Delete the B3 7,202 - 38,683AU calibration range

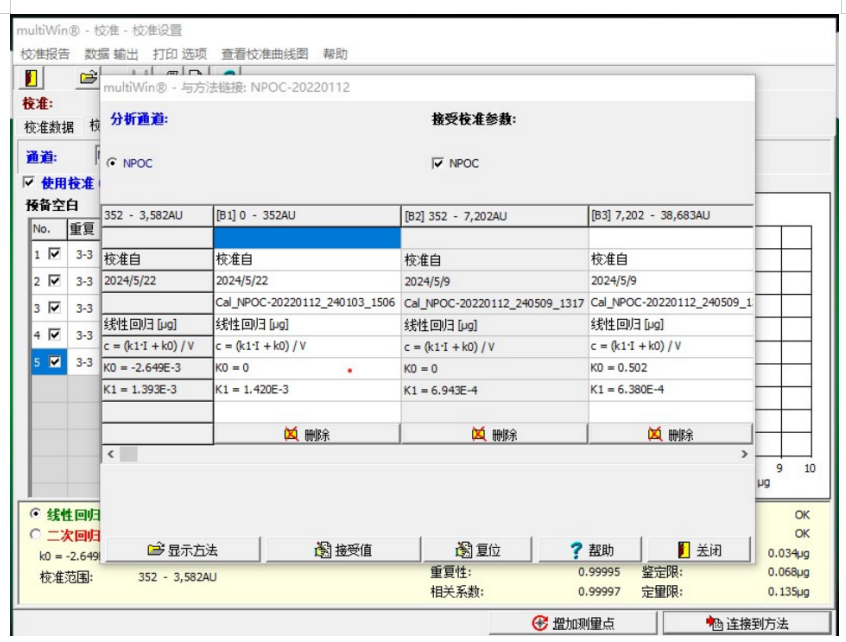point(670,434)
